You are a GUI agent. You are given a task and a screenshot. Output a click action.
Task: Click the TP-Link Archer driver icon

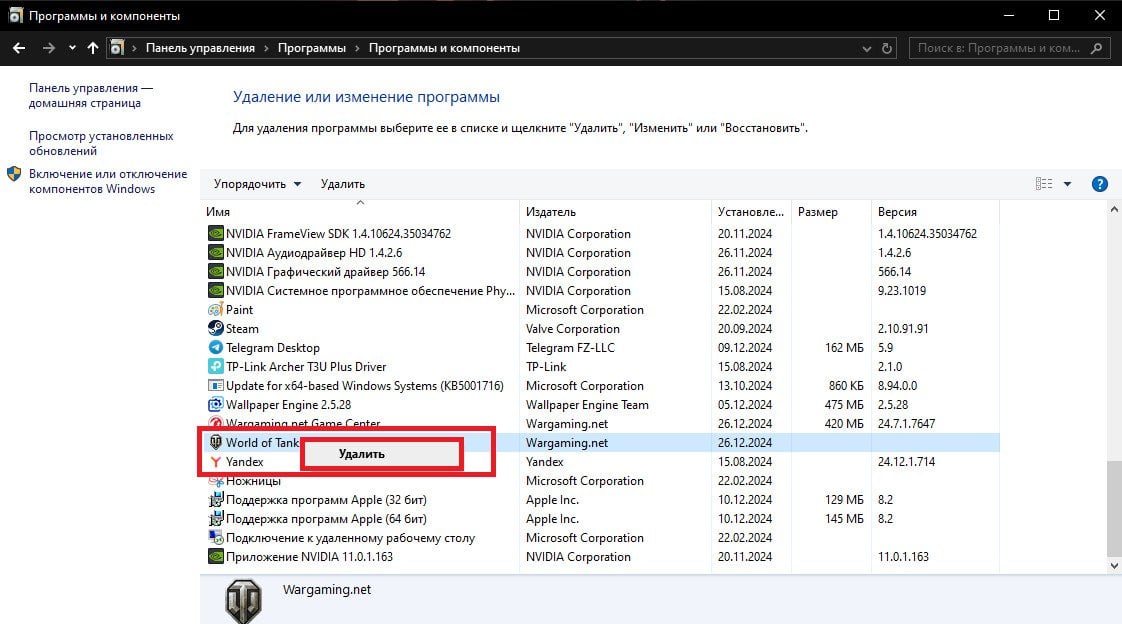tap(215, 366)
